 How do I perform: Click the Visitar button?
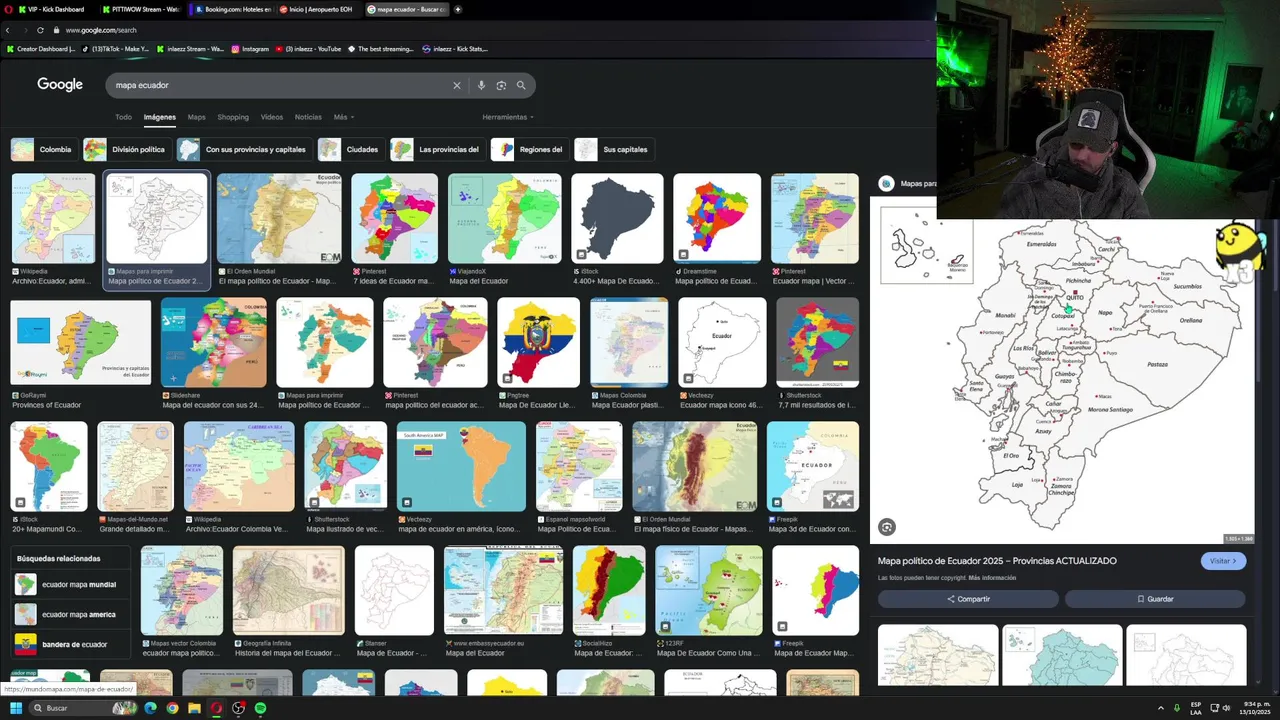pyautogui.click(x=1223, y=561)
